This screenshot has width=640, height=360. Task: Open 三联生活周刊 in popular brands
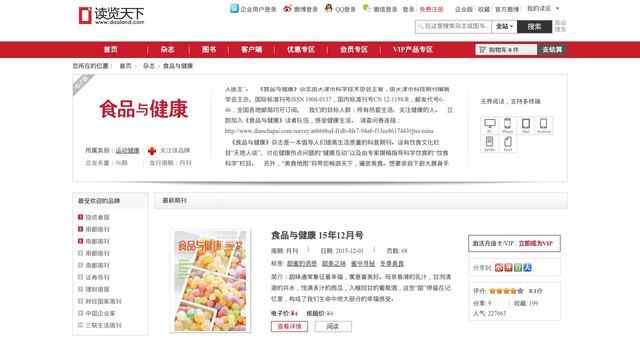coord(104,325)
